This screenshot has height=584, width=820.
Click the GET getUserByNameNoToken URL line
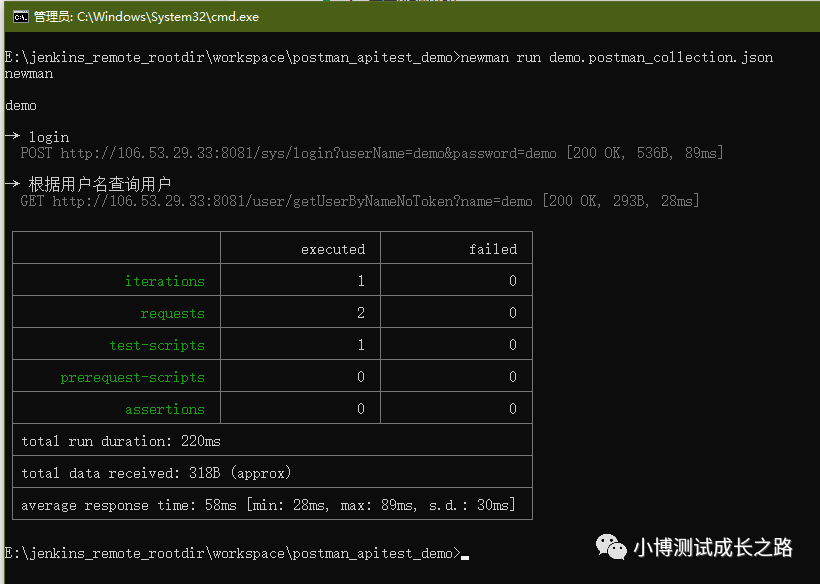pos(359,201)
